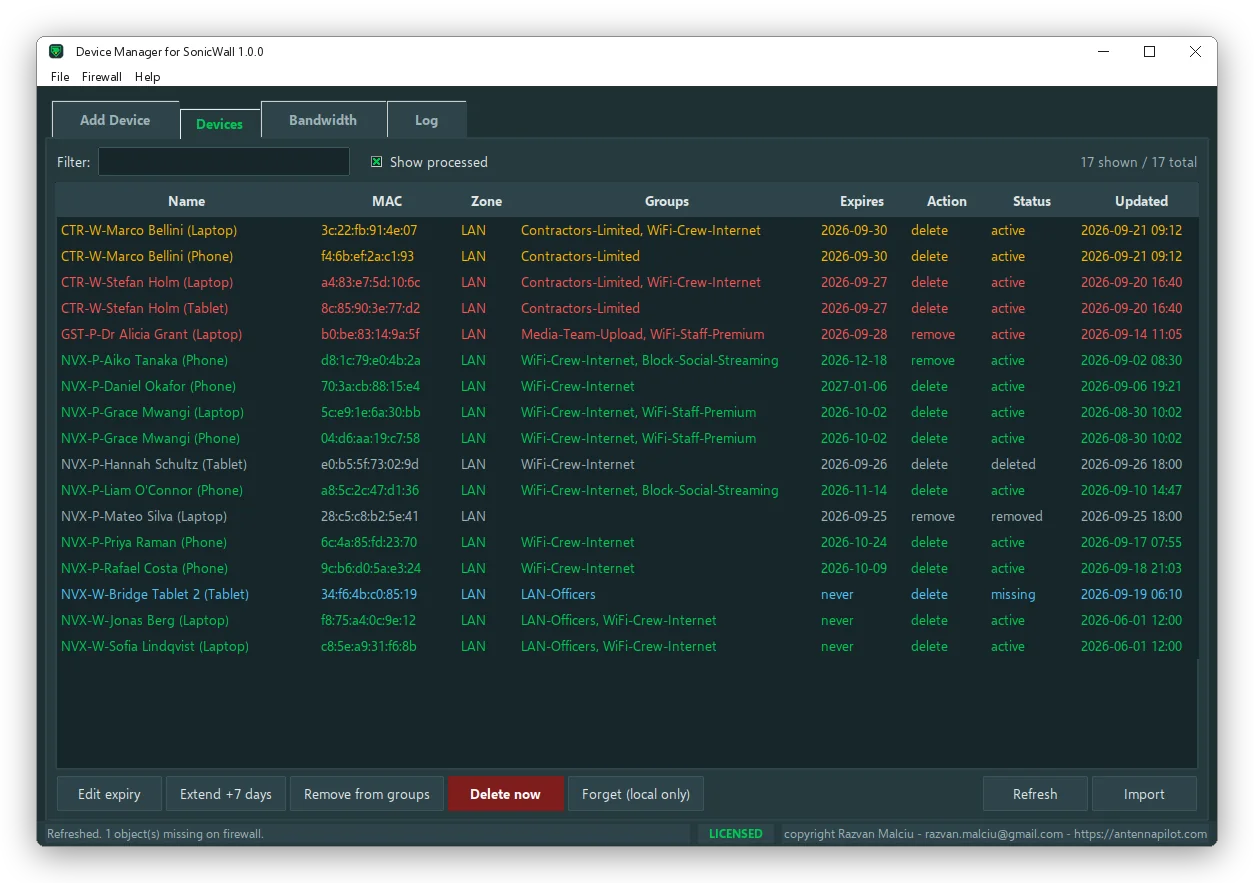Click the '17 shown / 17 total' counter
This screenshot has height=883, width=1254.
[1139, 162]
